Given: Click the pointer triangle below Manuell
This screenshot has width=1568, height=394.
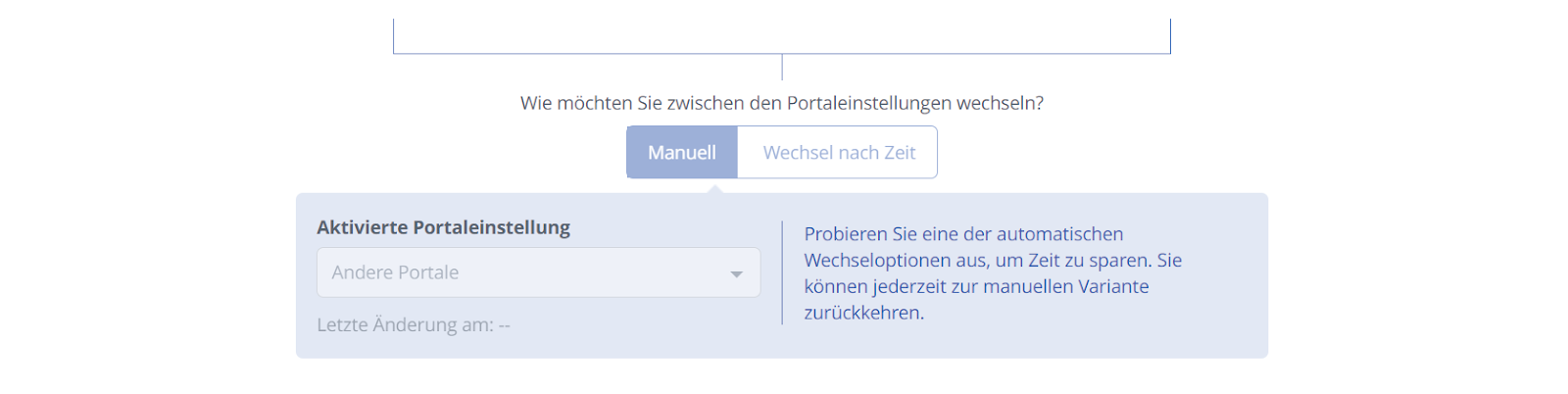Looking at the screenshot, I should (716, 186).
